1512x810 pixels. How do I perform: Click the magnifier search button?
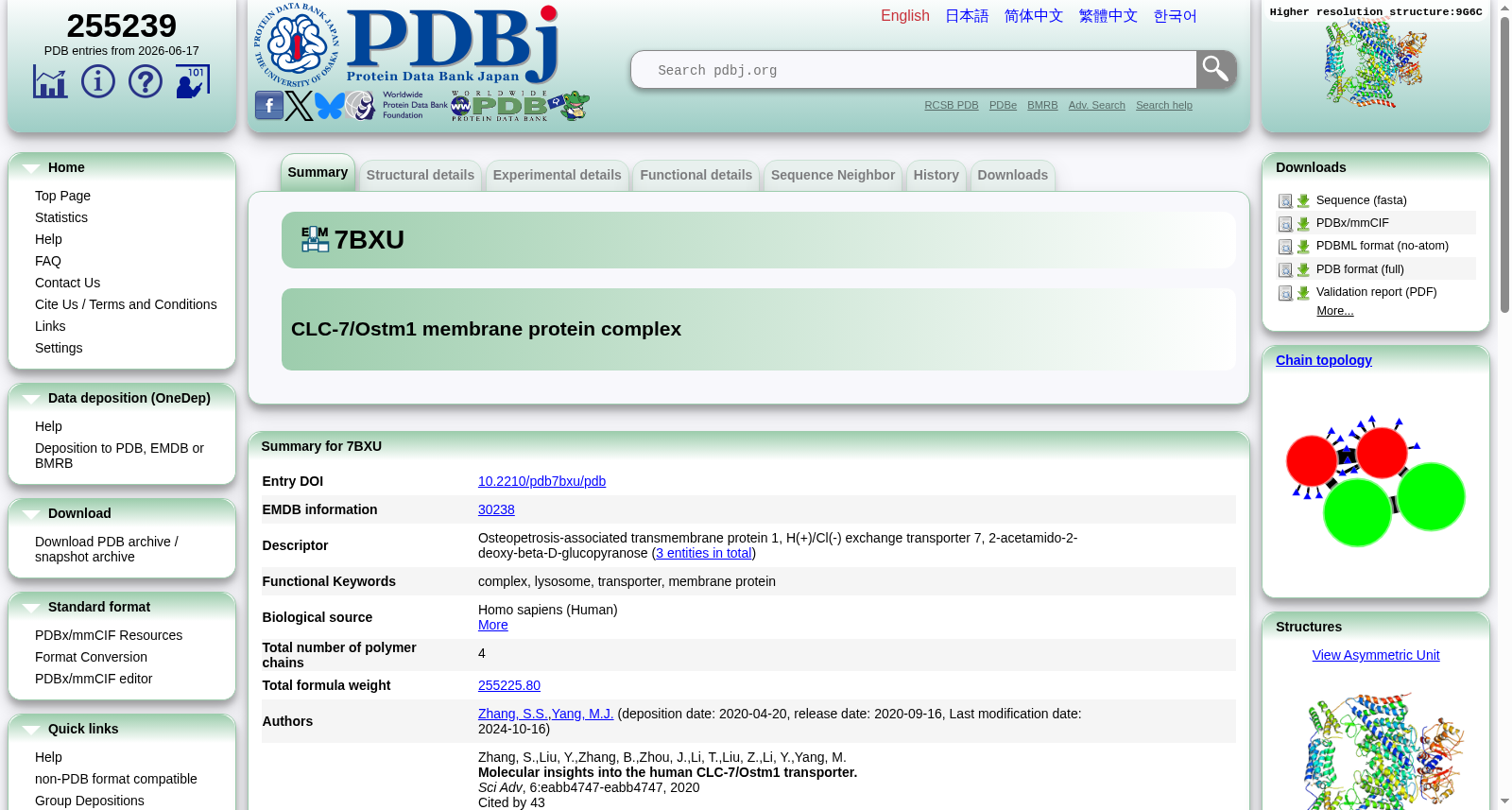pyautogui.click(x=1216, y=69)
